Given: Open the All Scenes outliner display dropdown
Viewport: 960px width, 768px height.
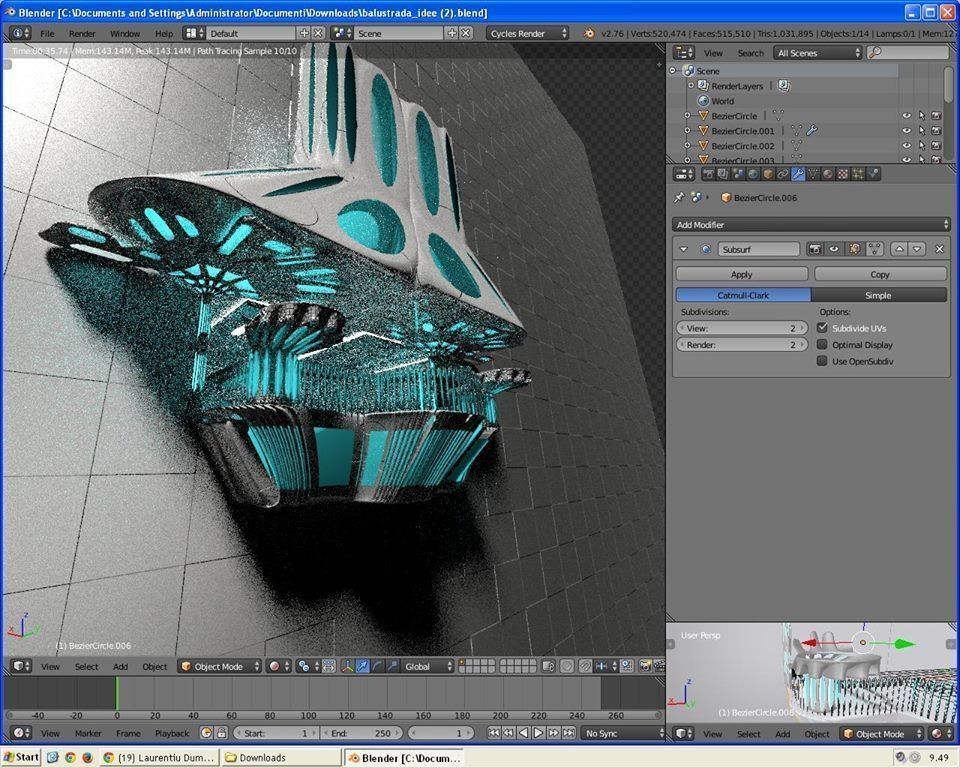Looking at the screenshot, I should [x=818, y=53].
